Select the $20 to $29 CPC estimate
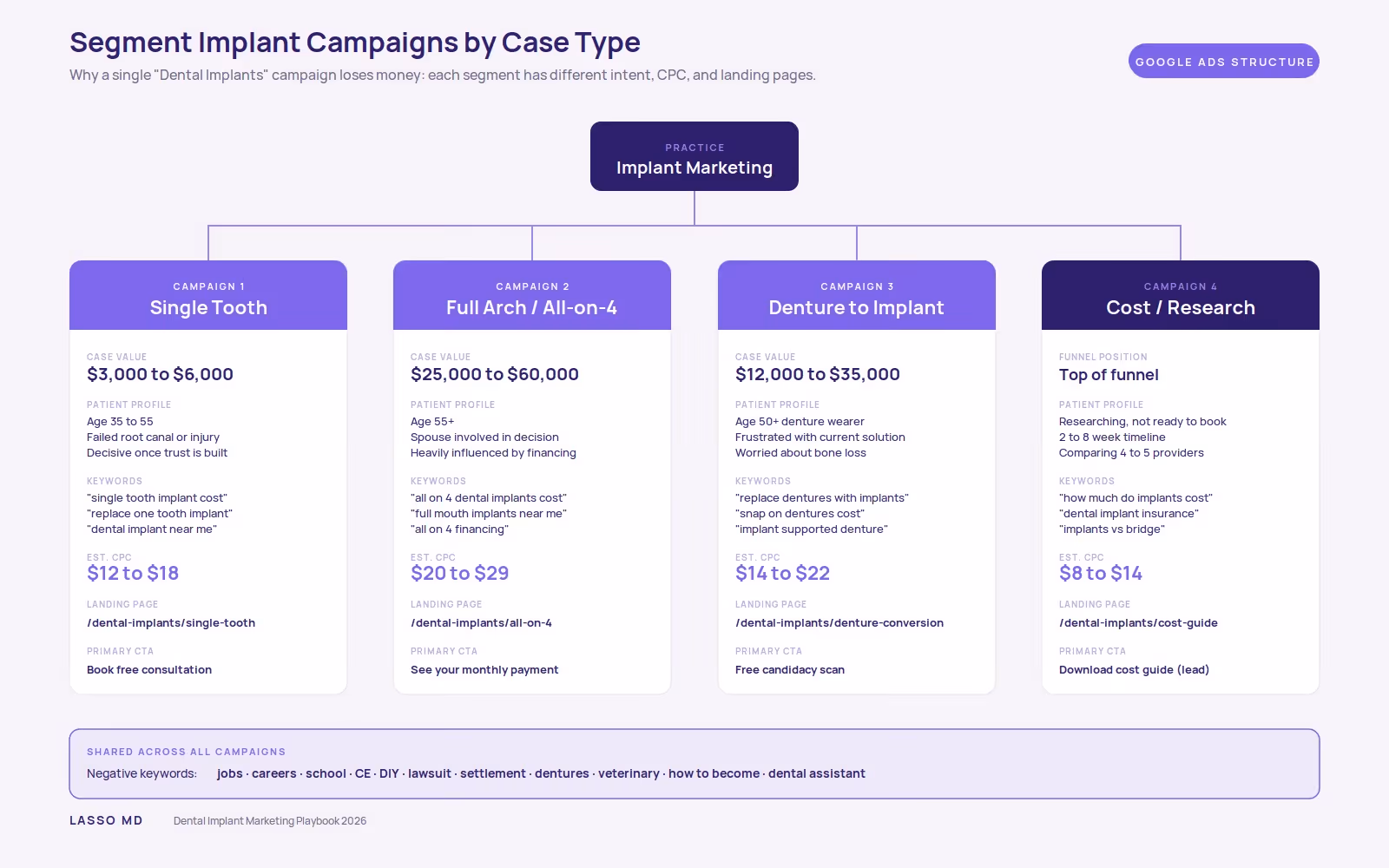1389x868 pixels. pyautogui.click(x=460, y=573)
